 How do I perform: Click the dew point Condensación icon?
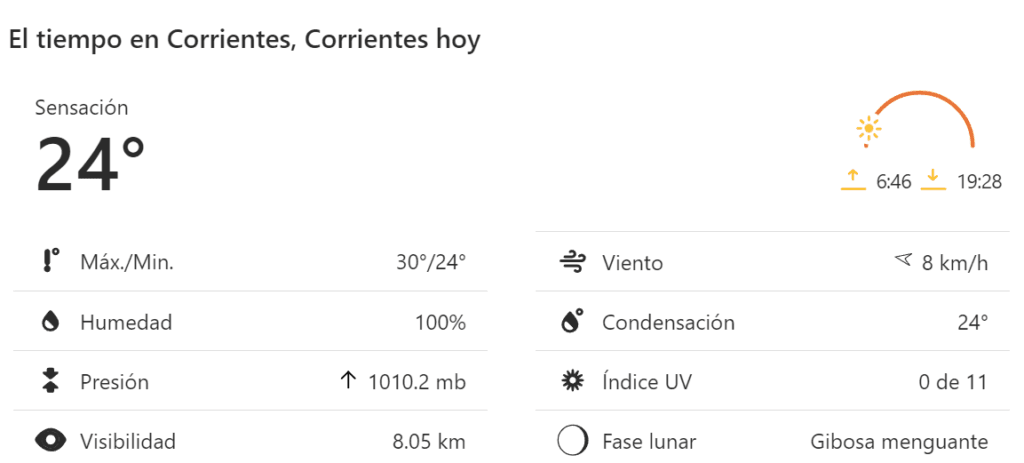click(x=572, y=322)
